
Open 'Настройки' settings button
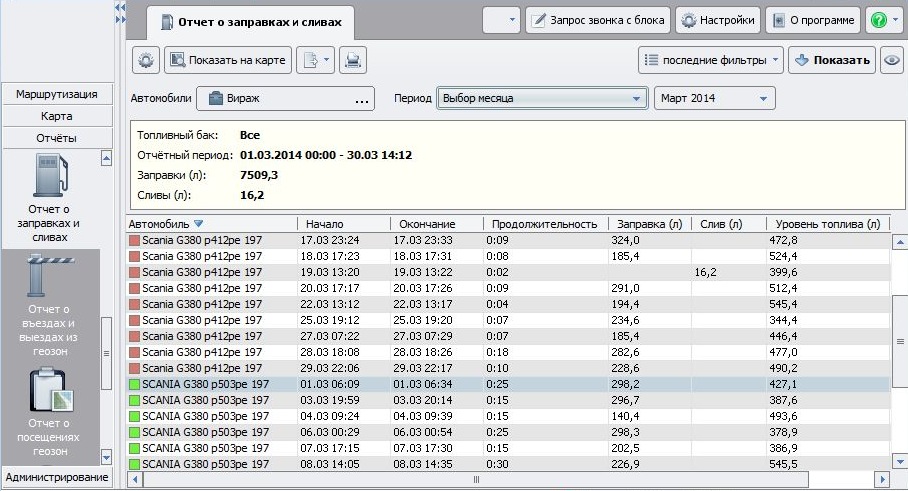[718, 20]
